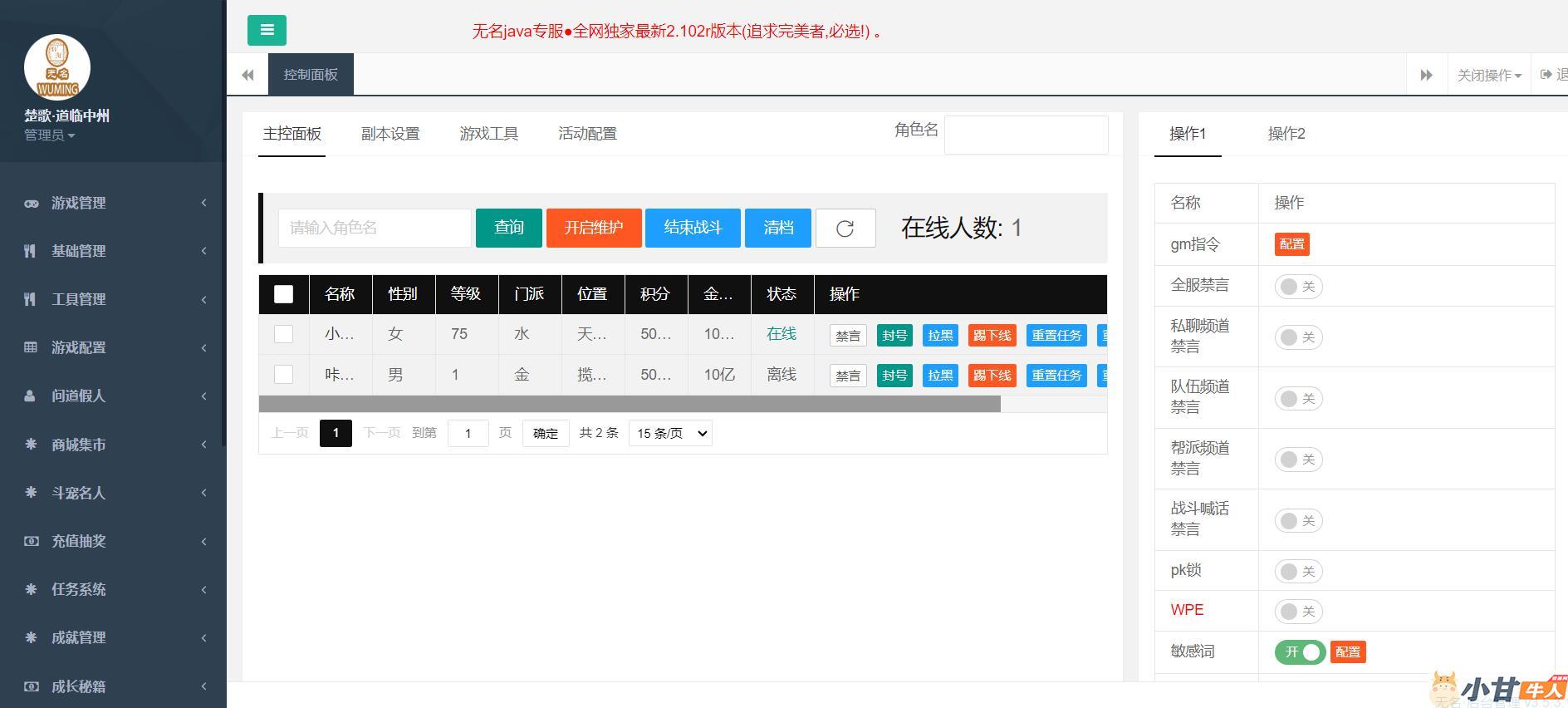Click the 请输入角色名 search field
This screenshot has height=708, width=1568.
pyautogui.click(x=375, y=228)
